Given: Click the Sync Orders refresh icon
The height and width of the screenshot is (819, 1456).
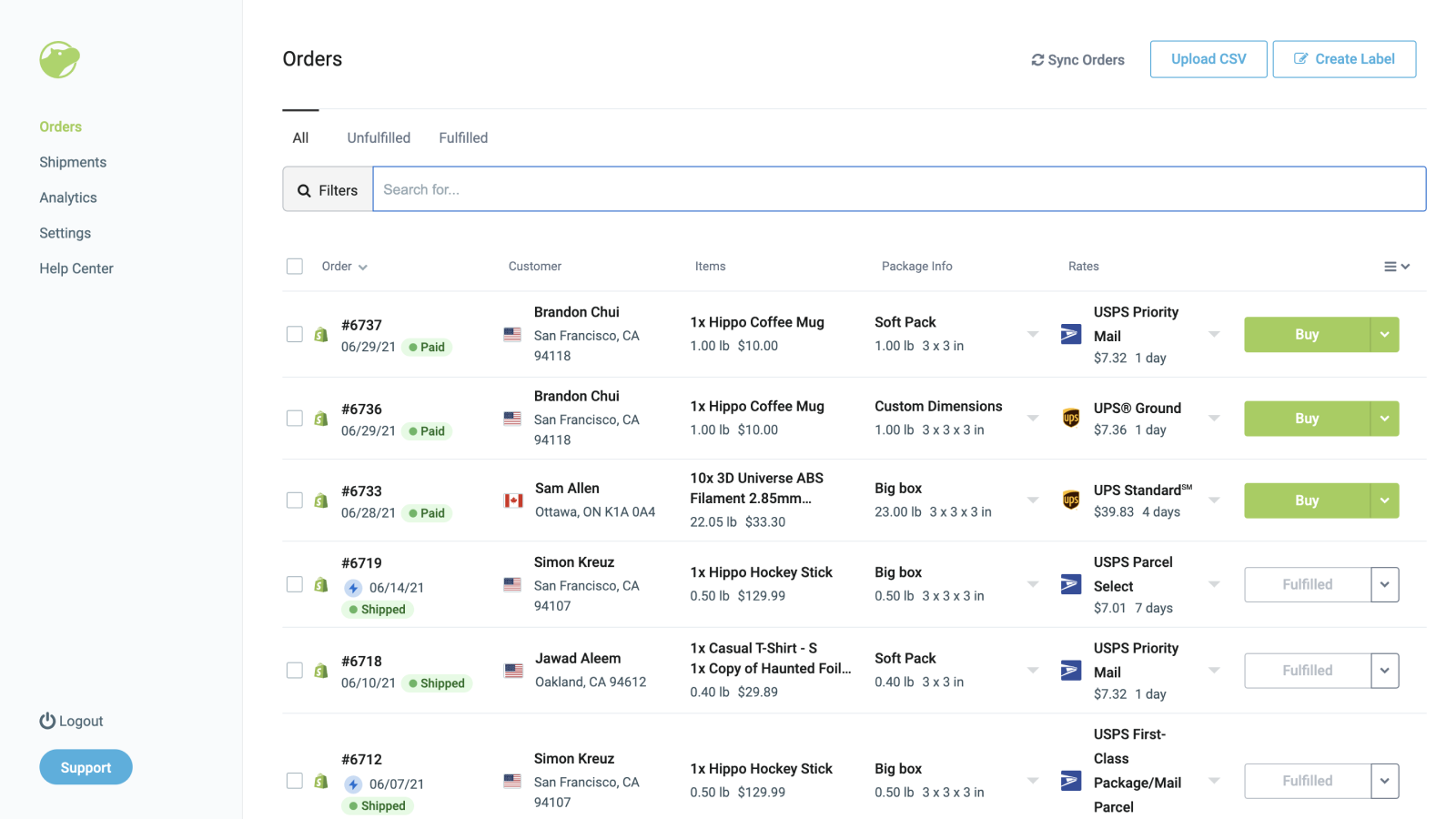Looking at the screenshot, I should pyautogui.click(x=1038, y=59).
